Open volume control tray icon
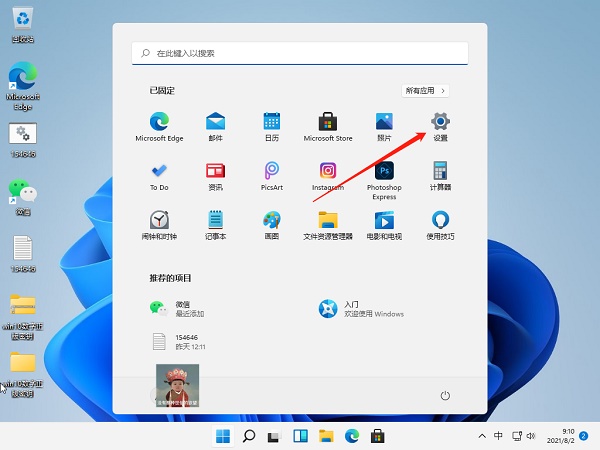The height and width of the screenshot is (450, 600). 531,436
